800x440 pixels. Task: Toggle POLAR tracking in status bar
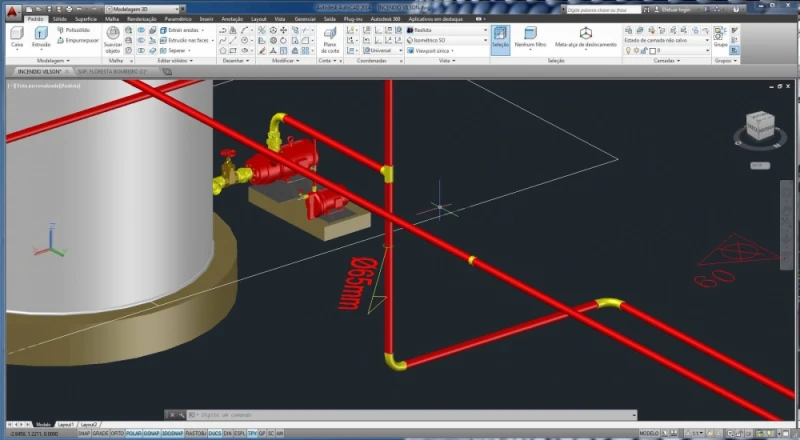click(133, 433)
